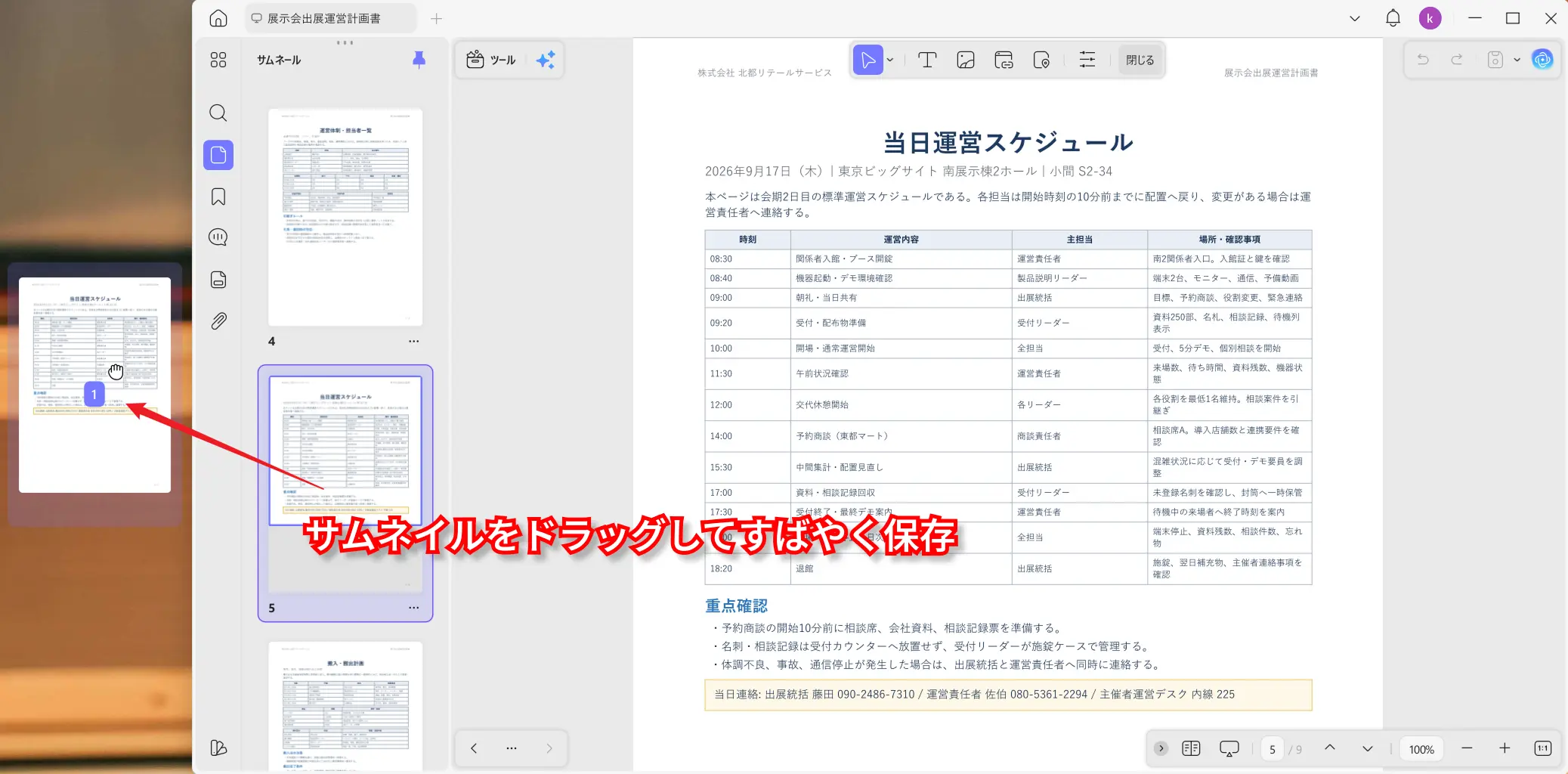Open the notifications bell
Screen dimensions: 1568x774
tap(1393, 18)
